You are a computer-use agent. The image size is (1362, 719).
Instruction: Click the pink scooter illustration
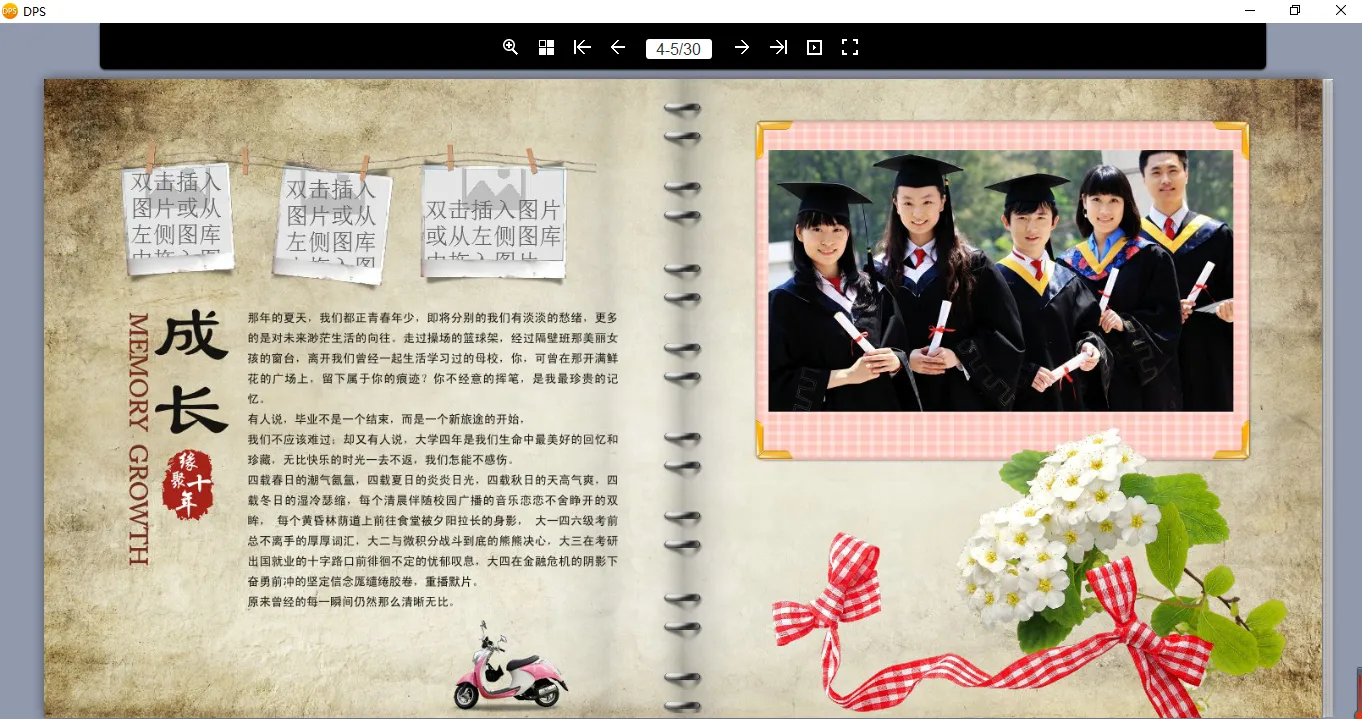click(510, 667)
